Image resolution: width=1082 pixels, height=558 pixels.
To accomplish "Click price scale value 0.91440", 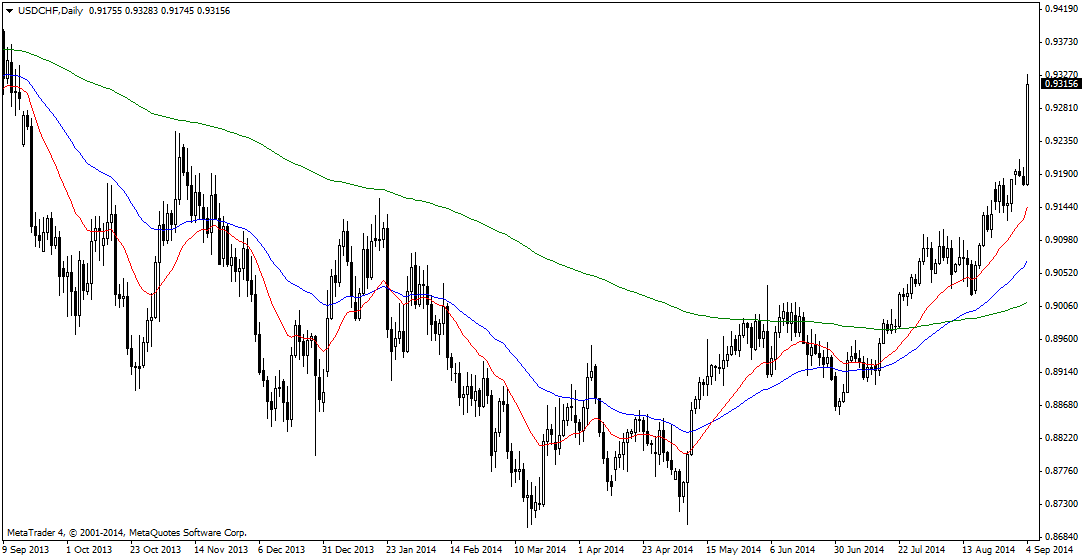I will point(1062,206).
